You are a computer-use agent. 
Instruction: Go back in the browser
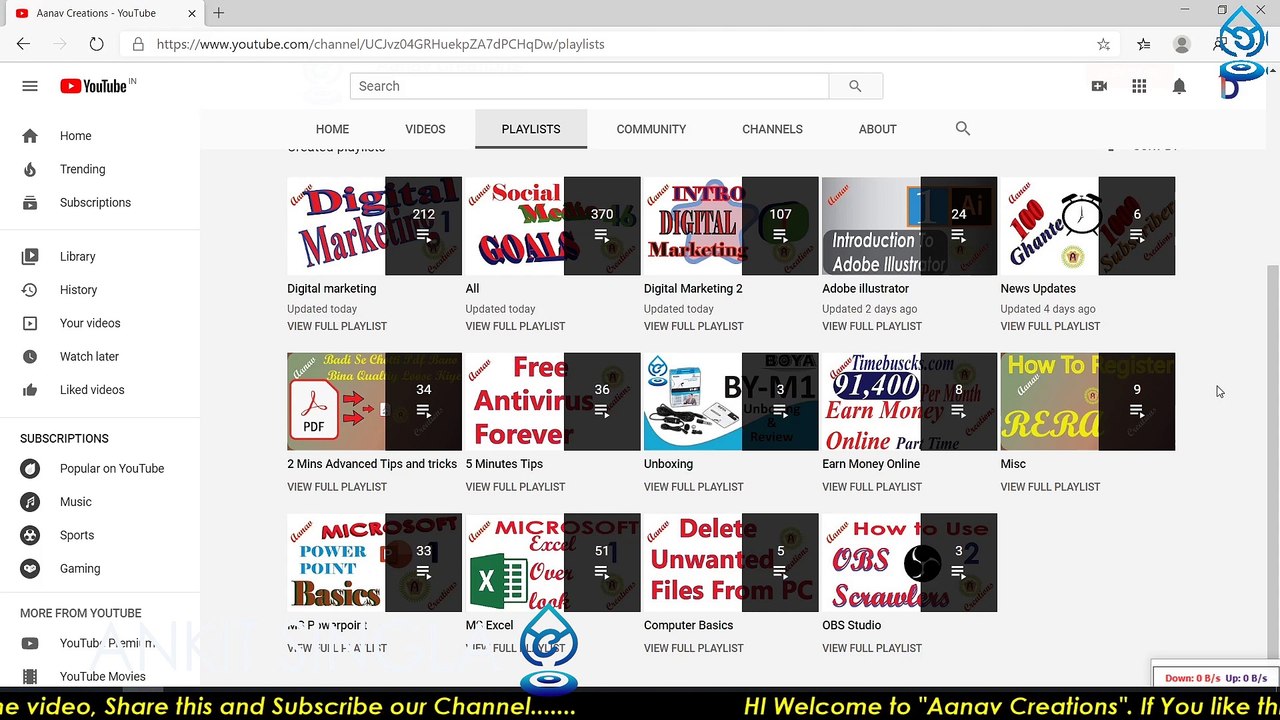coord(23,44)
